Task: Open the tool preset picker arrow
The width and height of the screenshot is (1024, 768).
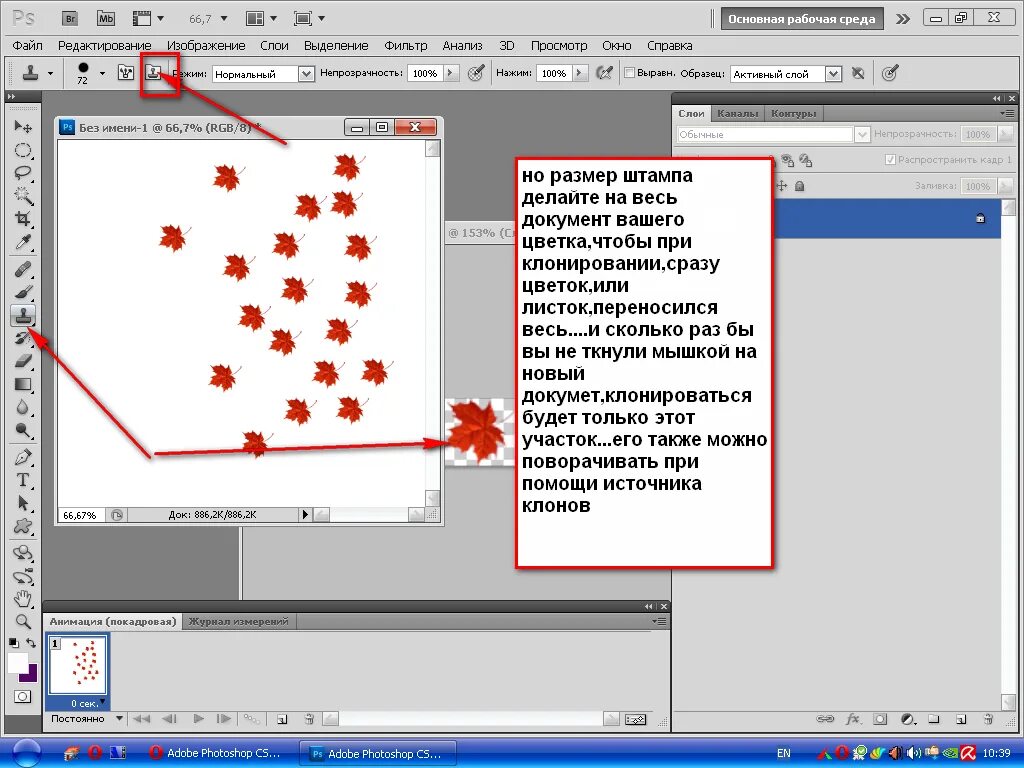Action: click(x=50, y=74)
